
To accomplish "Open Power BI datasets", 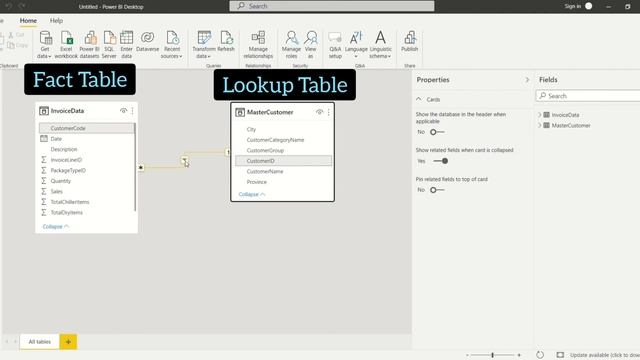I will tap(89, 44).
